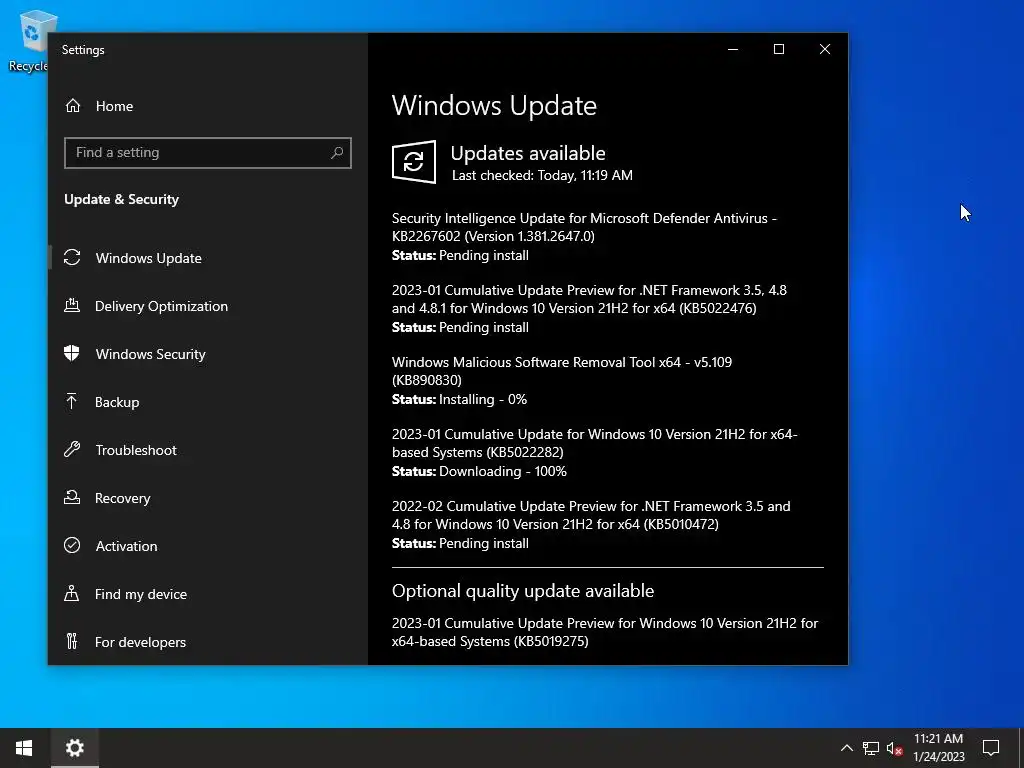
Task: Click the Find a setting search box
Action: (x=208, y=153)
